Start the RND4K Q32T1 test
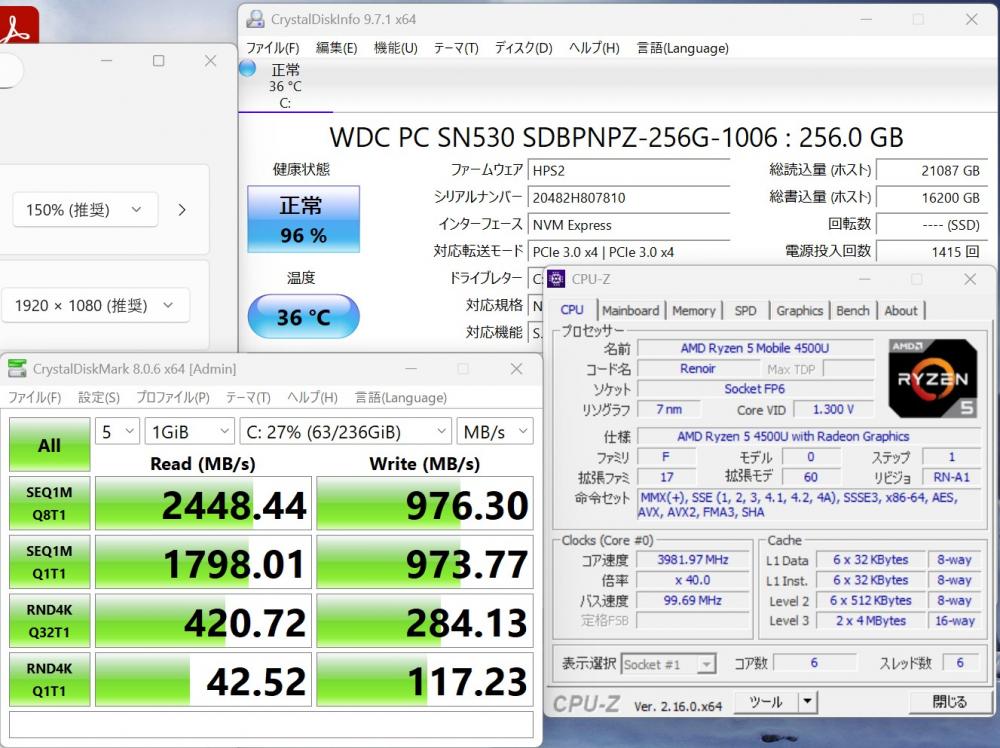Screen dimensions: 1000x748 [x=49, y=620]
